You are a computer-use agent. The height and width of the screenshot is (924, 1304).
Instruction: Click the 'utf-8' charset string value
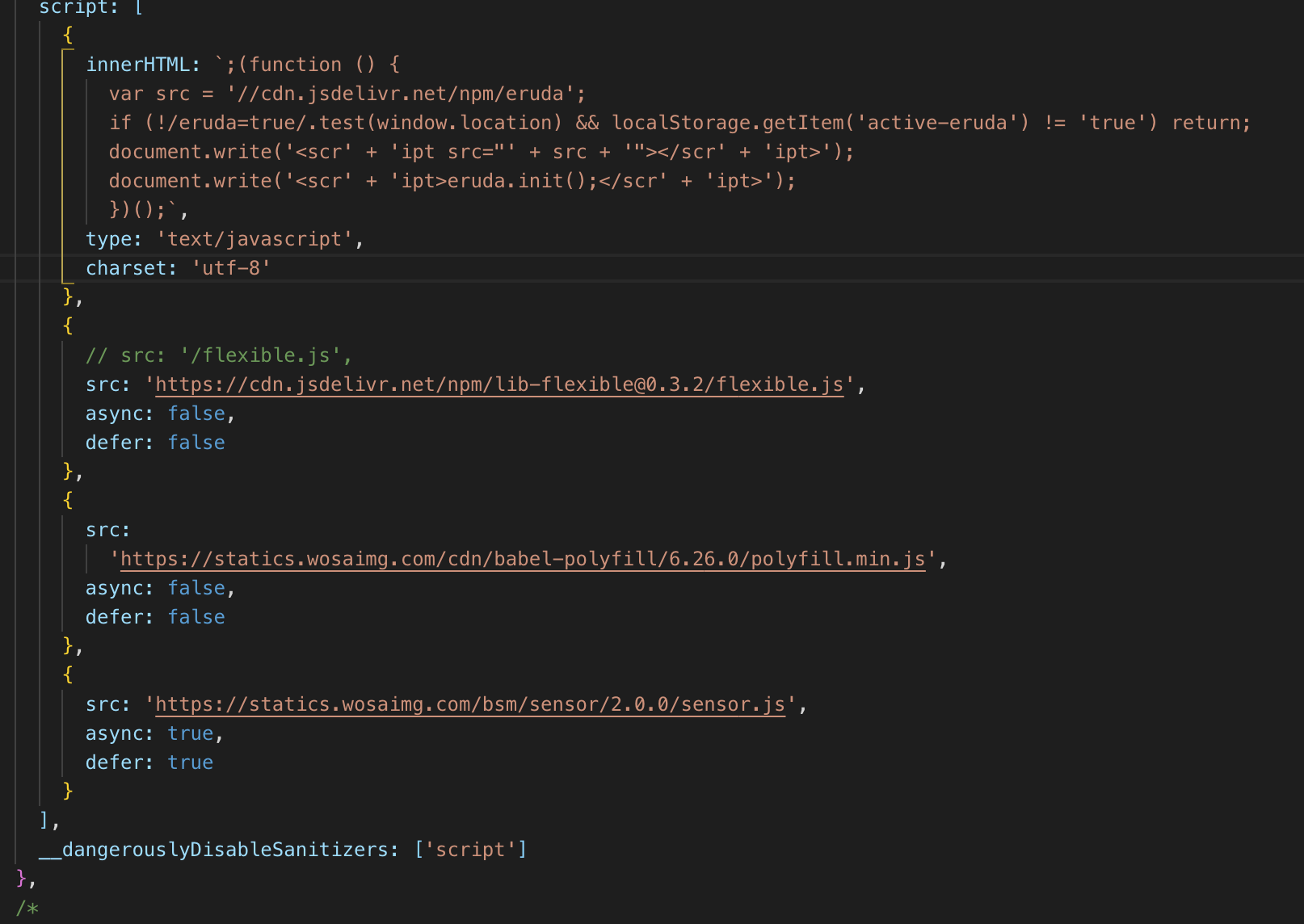(x=230, y=268)
